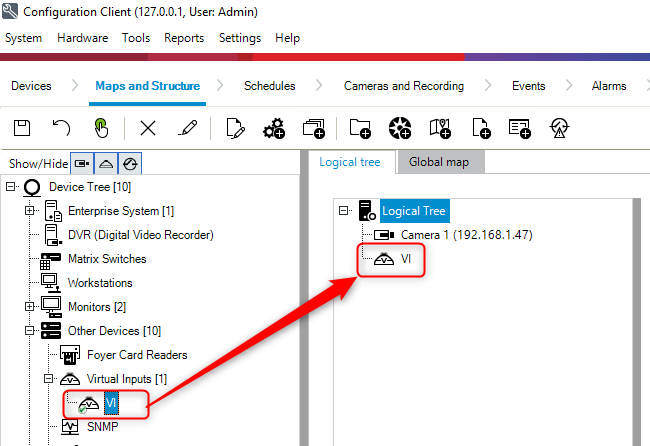The image size is (650, 446).
Task: Expand the Enterprise System node
Action: pyautogui.click(x=29, y=211)
